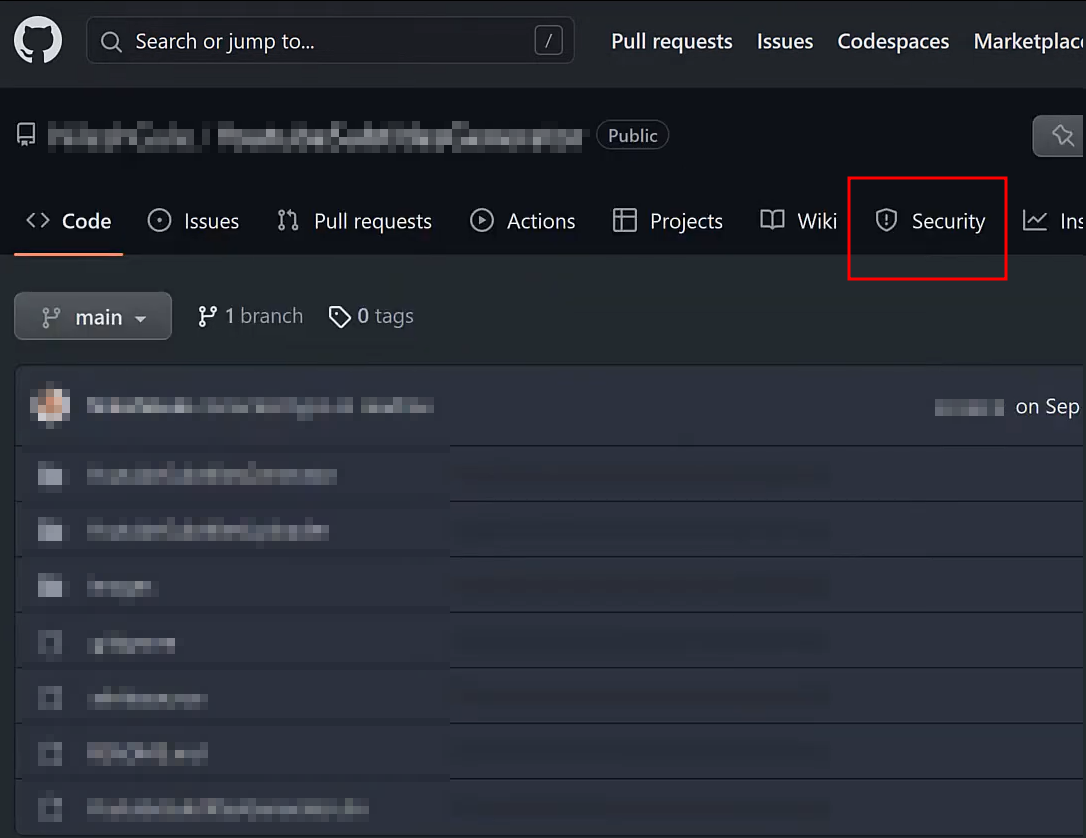Click Pull requests in the top navigation
Viewport: 1086px width, 838px height.
click(671, 41)
